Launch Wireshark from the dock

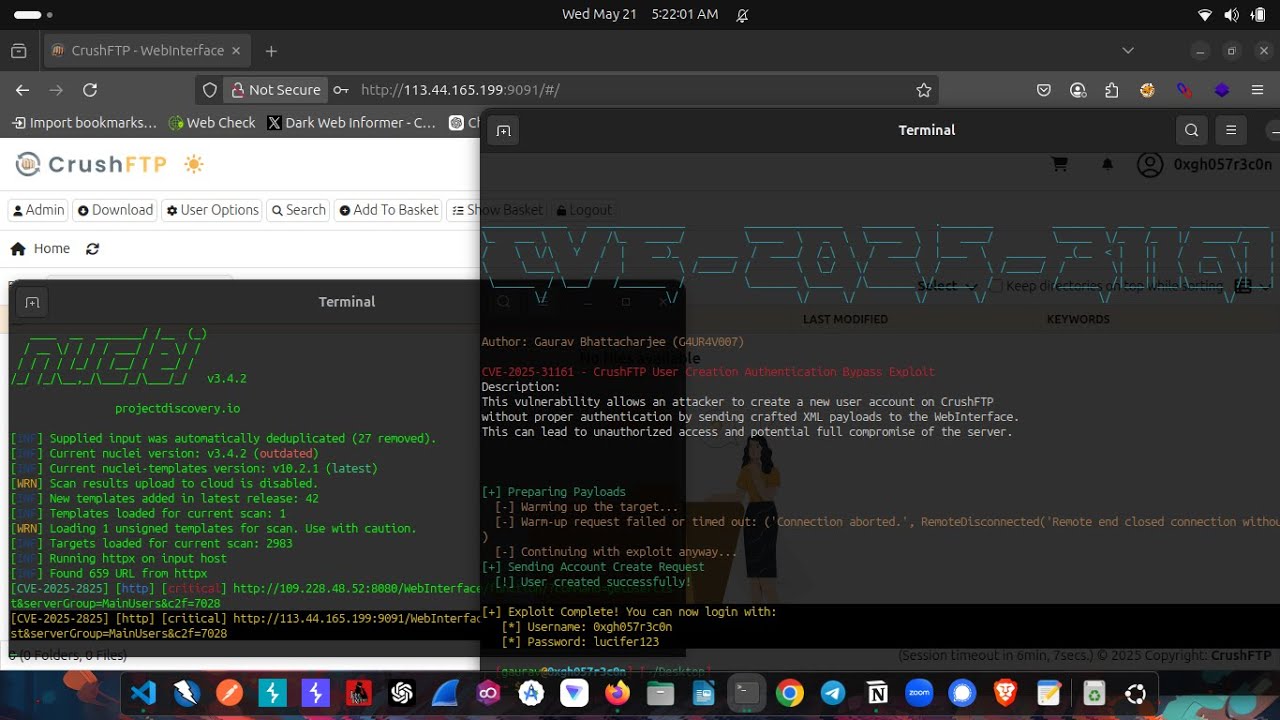click(x=445, y=693)
